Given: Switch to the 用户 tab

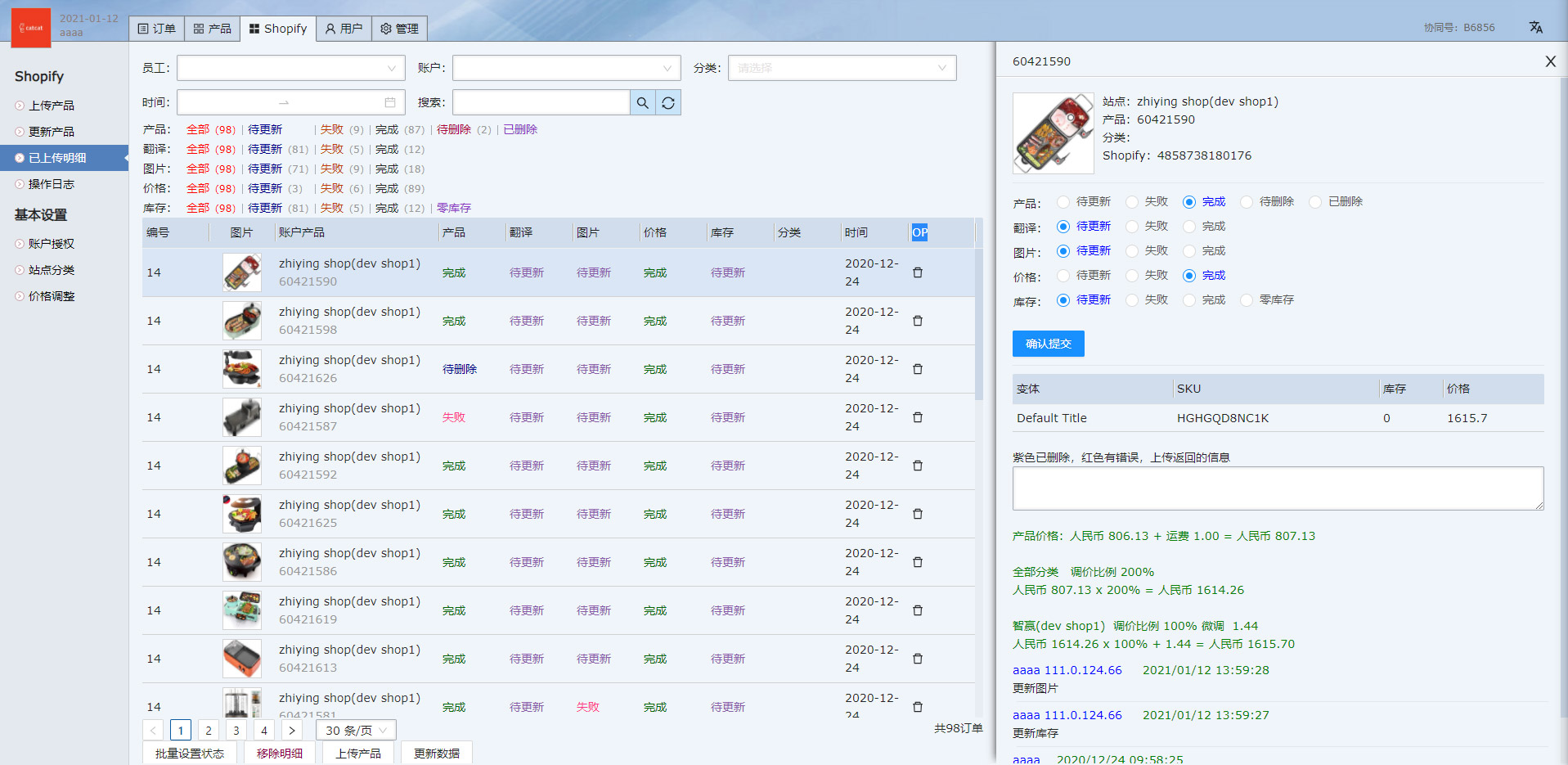Looking at the screenshot, I should (x=344, y=29).
